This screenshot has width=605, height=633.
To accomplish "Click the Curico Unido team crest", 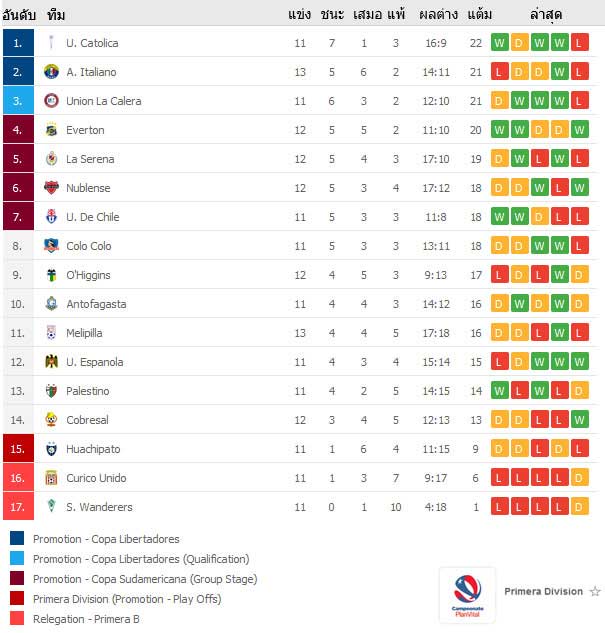I will [x=51, y=478].
